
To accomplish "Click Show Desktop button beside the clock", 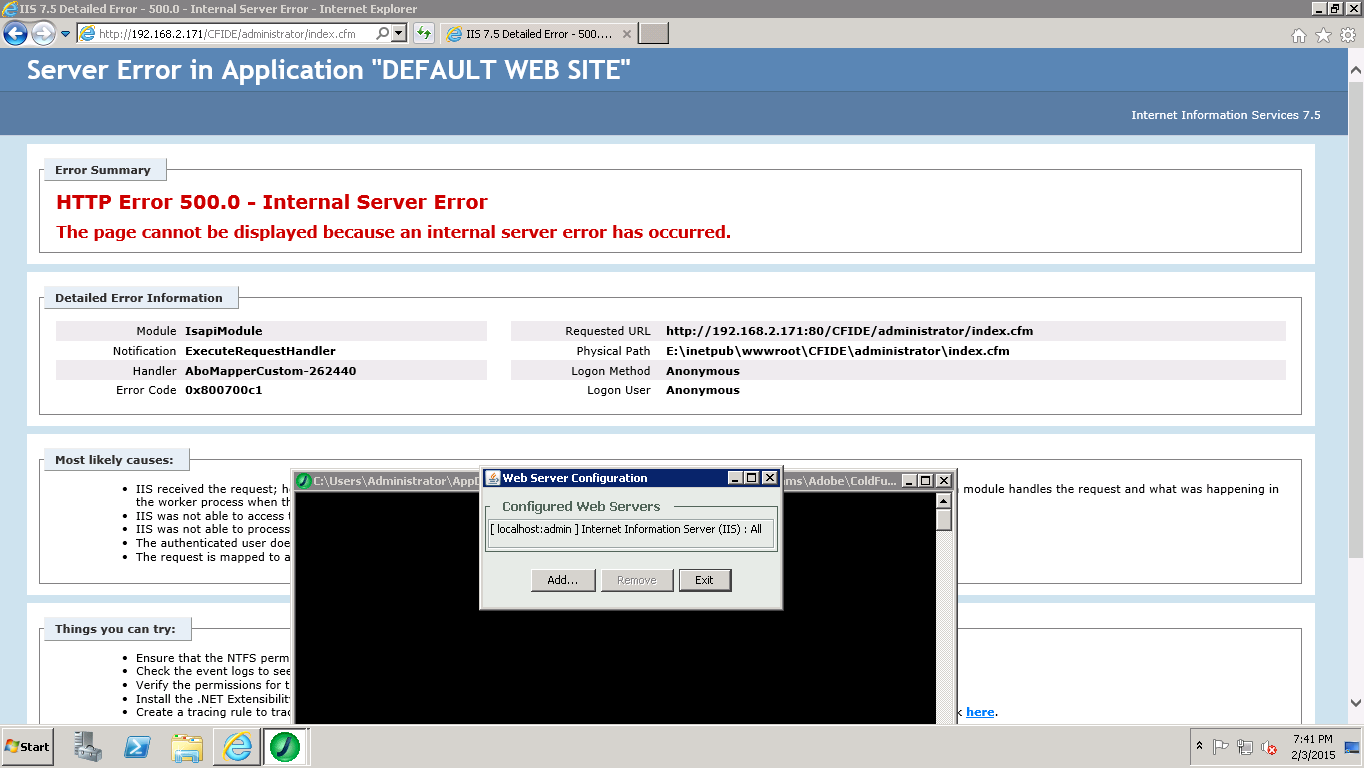I will 1352,746.
